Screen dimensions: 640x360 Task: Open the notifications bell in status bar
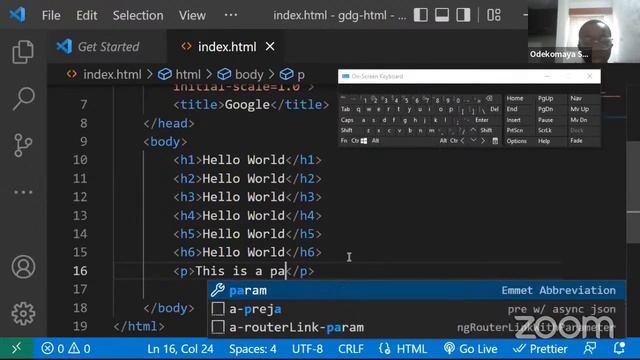[x=619, y=349]
